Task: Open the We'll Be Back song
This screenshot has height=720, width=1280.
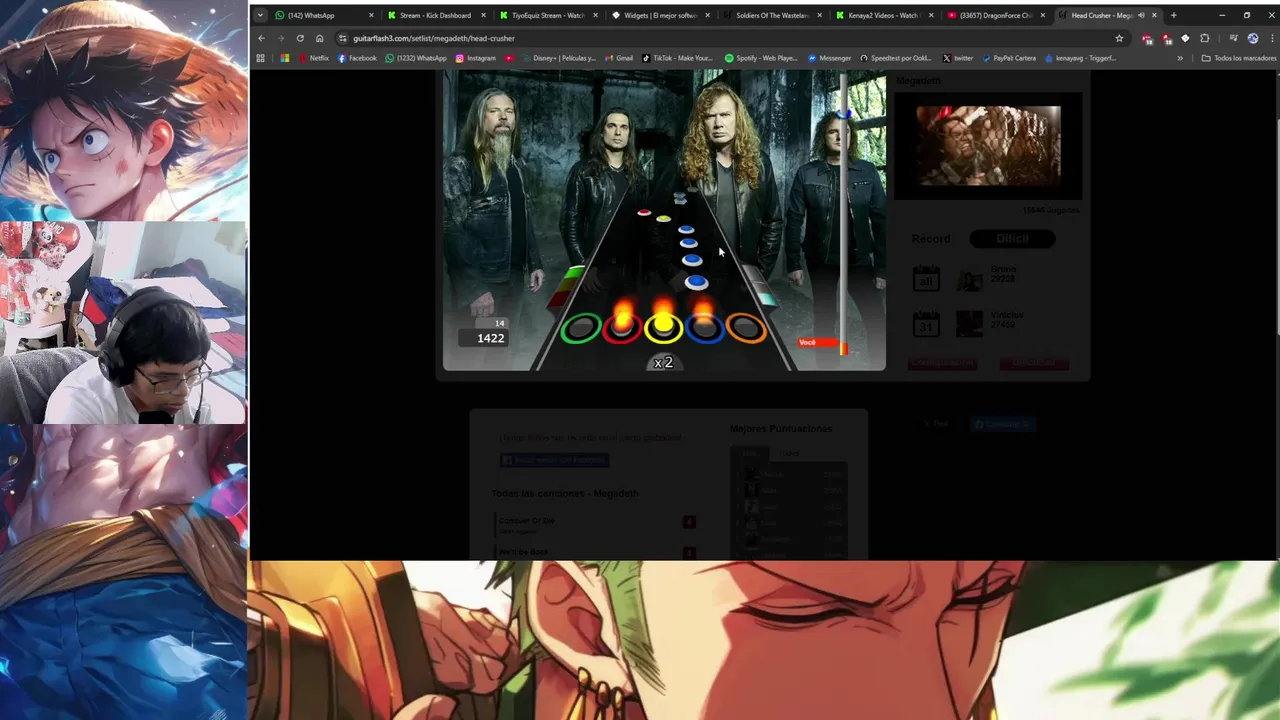Action: coord(524,552)
